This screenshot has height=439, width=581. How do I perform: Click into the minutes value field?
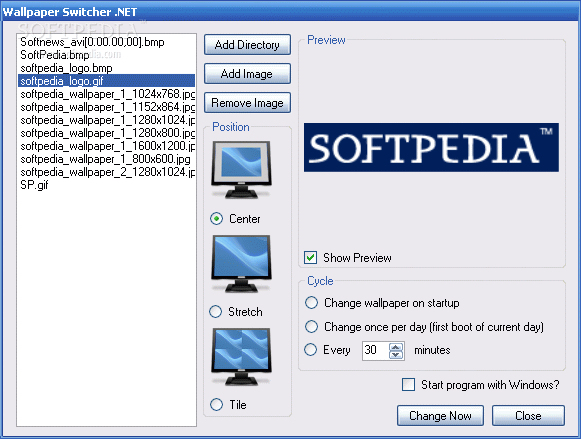click(375, 350)
